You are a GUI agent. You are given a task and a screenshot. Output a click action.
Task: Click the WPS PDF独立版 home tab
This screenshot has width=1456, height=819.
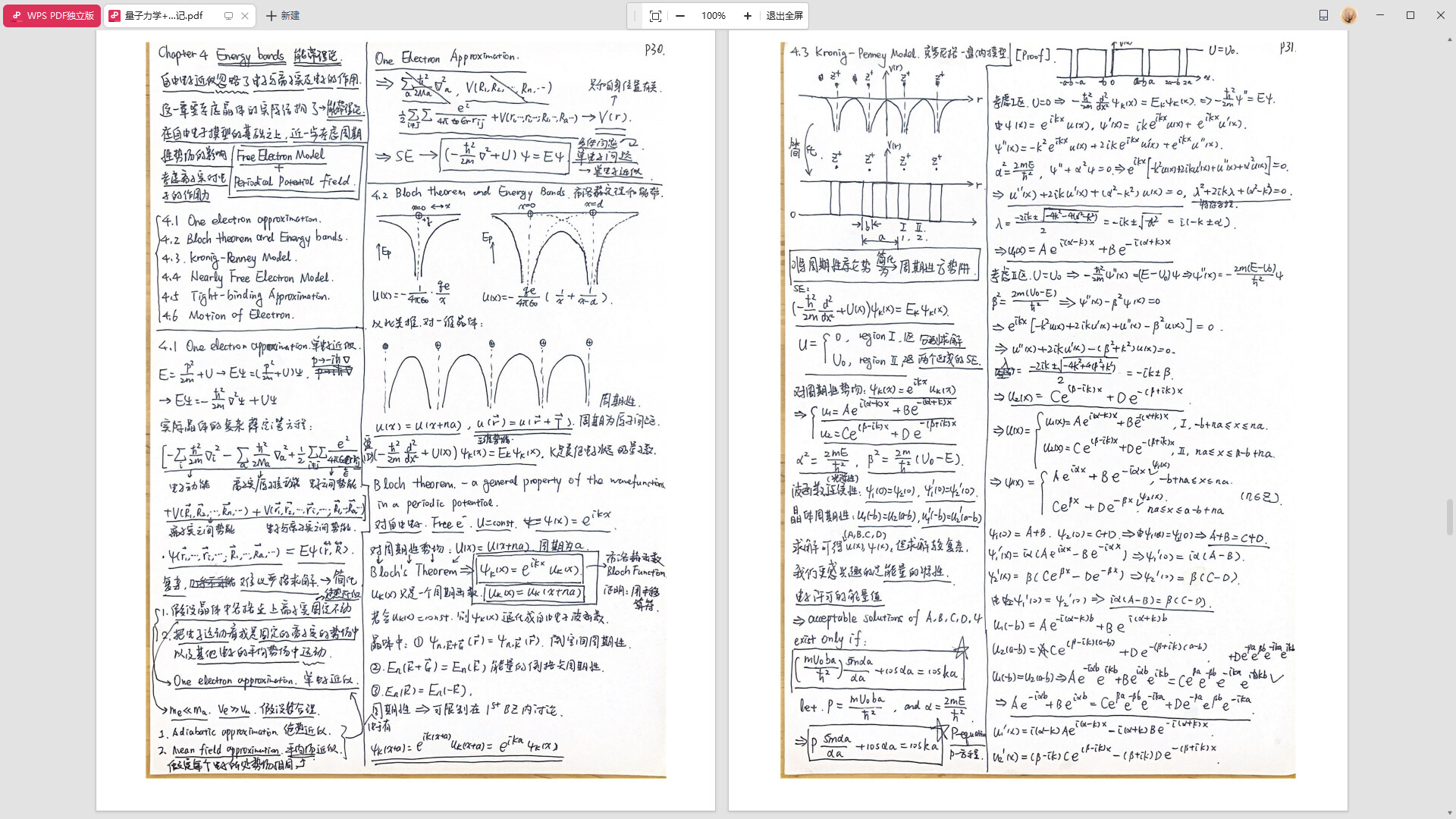point(52,15)
